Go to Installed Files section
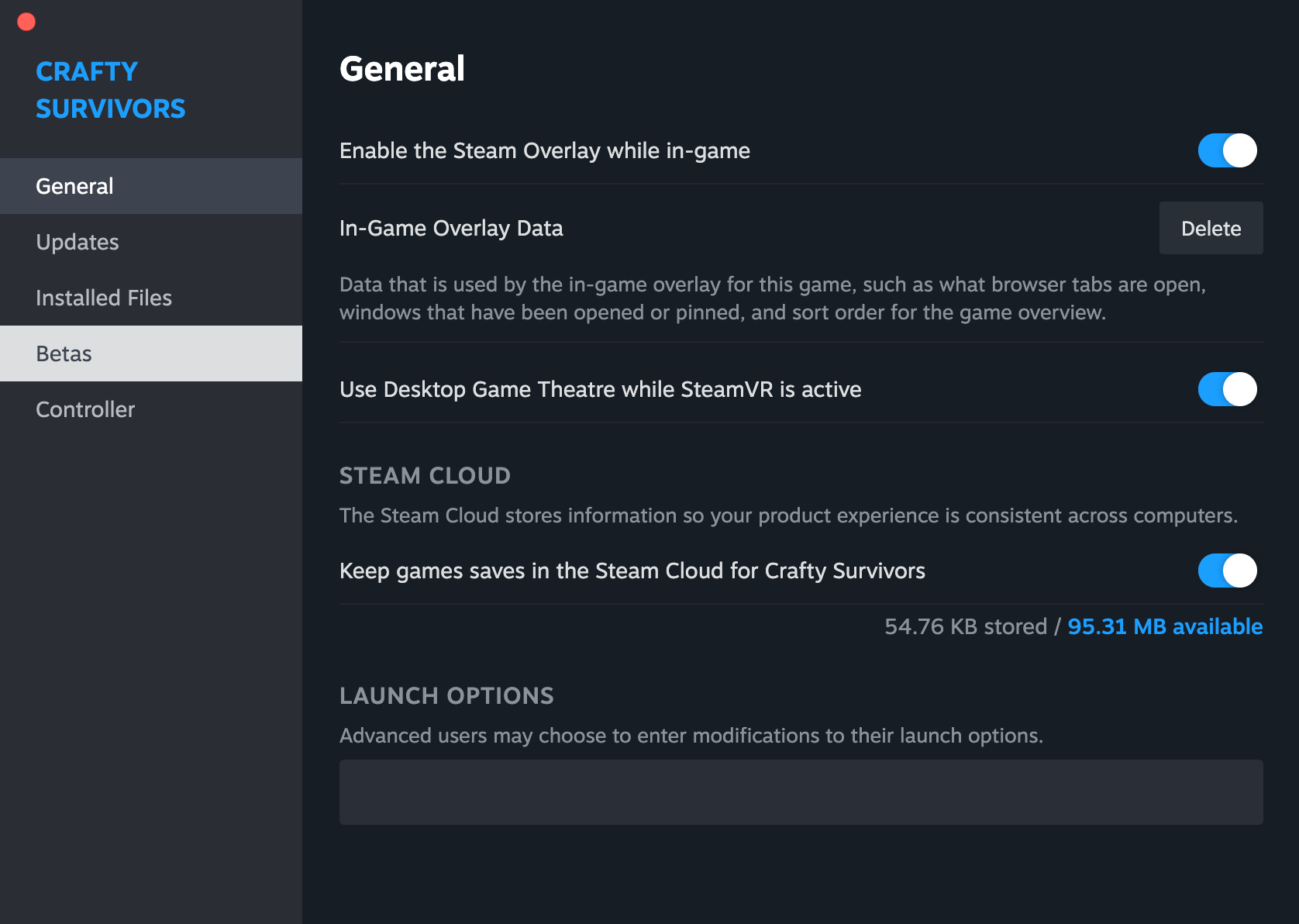This screenshot has width=1299, height=924. pyautogui.click(x=151, y=298)
